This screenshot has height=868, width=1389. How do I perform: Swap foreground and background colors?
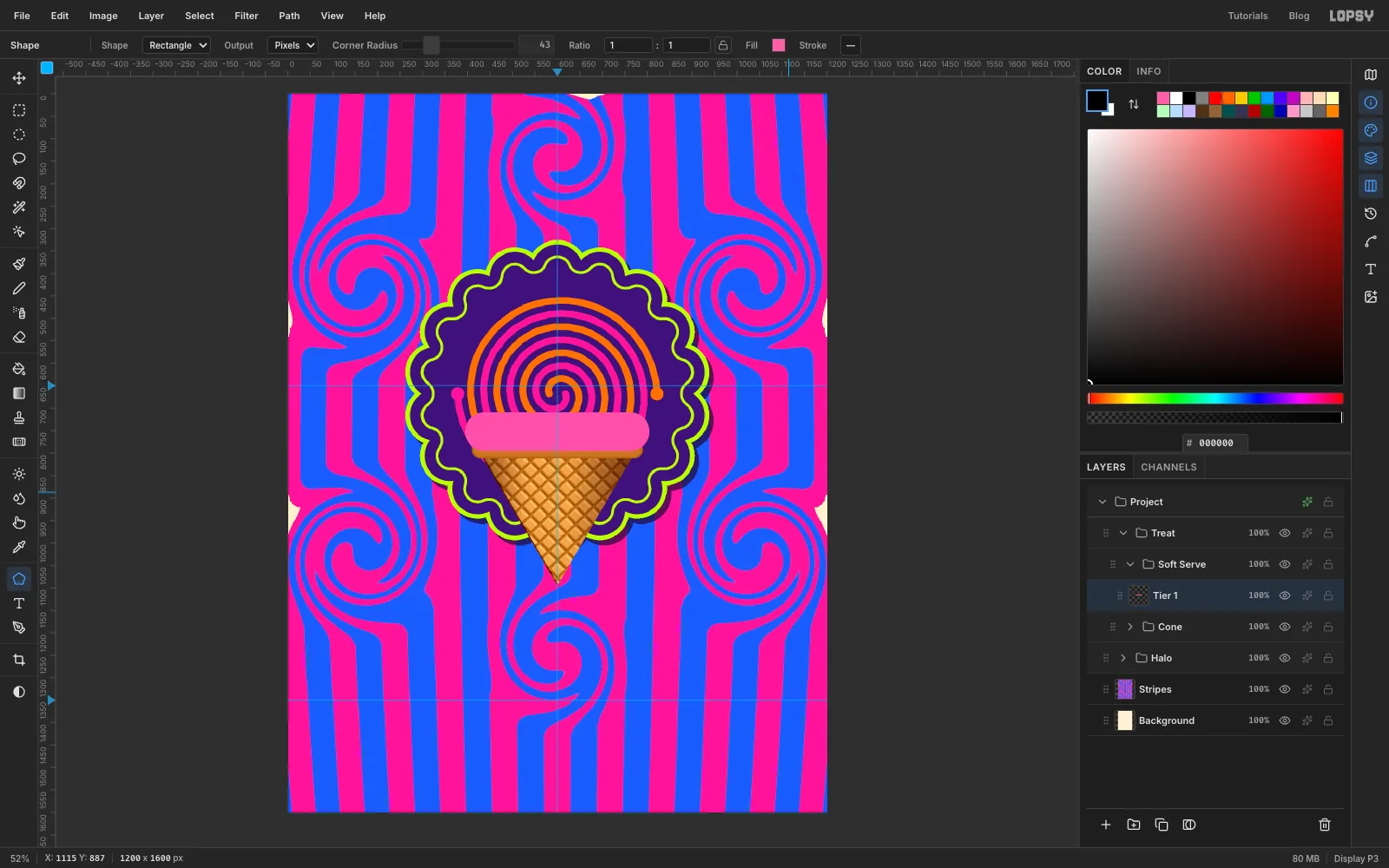click(1134, 104)
